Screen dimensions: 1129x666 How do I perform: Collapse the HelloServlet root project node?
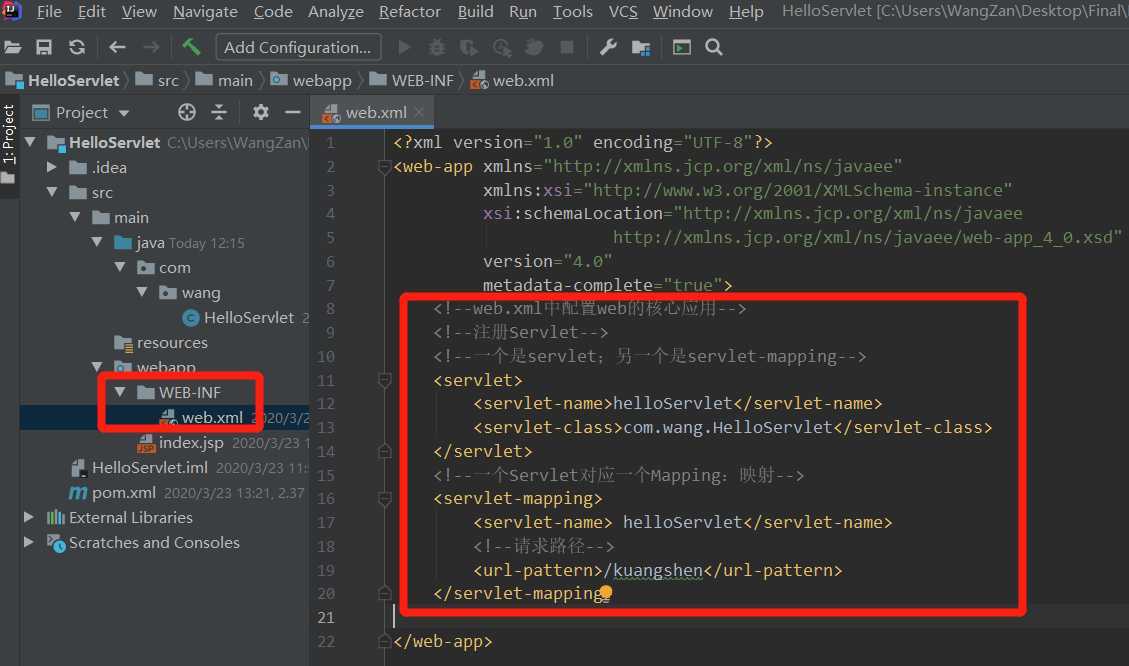click(x=30, y=143)
